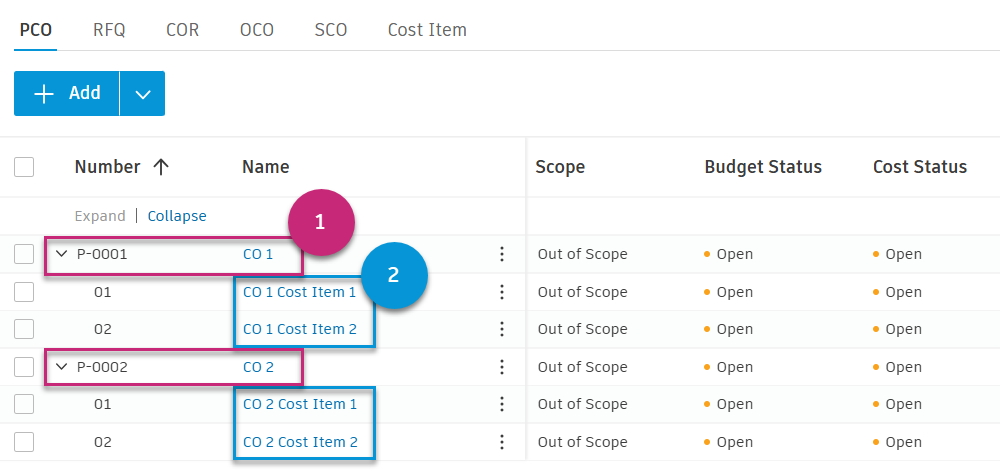Switch to the Cost Item tab
This screenshot has height=474, width=1000.
[427, 30]
